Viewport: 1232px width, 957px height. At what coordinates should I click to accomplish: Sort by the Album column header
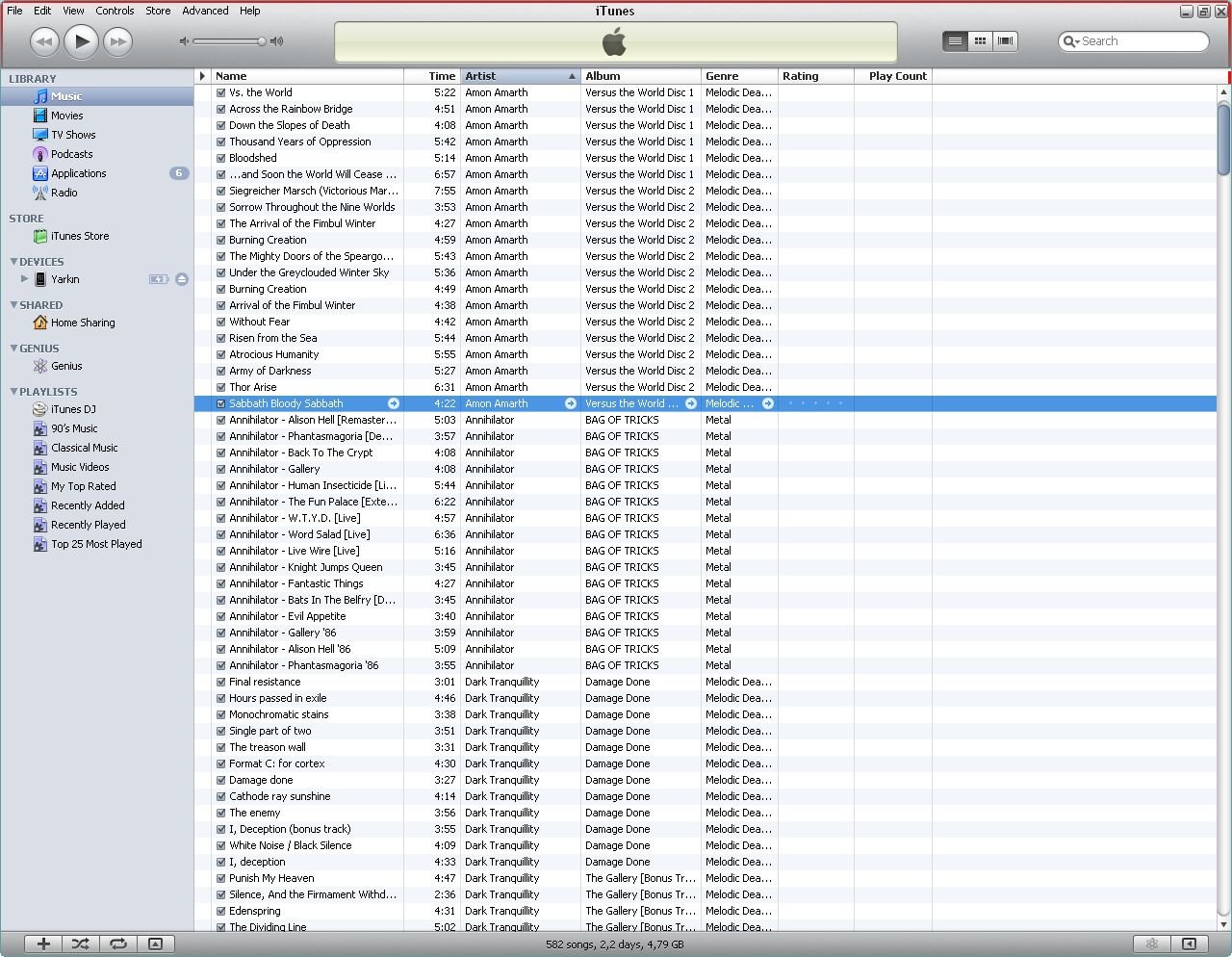[x=641, y=76]
